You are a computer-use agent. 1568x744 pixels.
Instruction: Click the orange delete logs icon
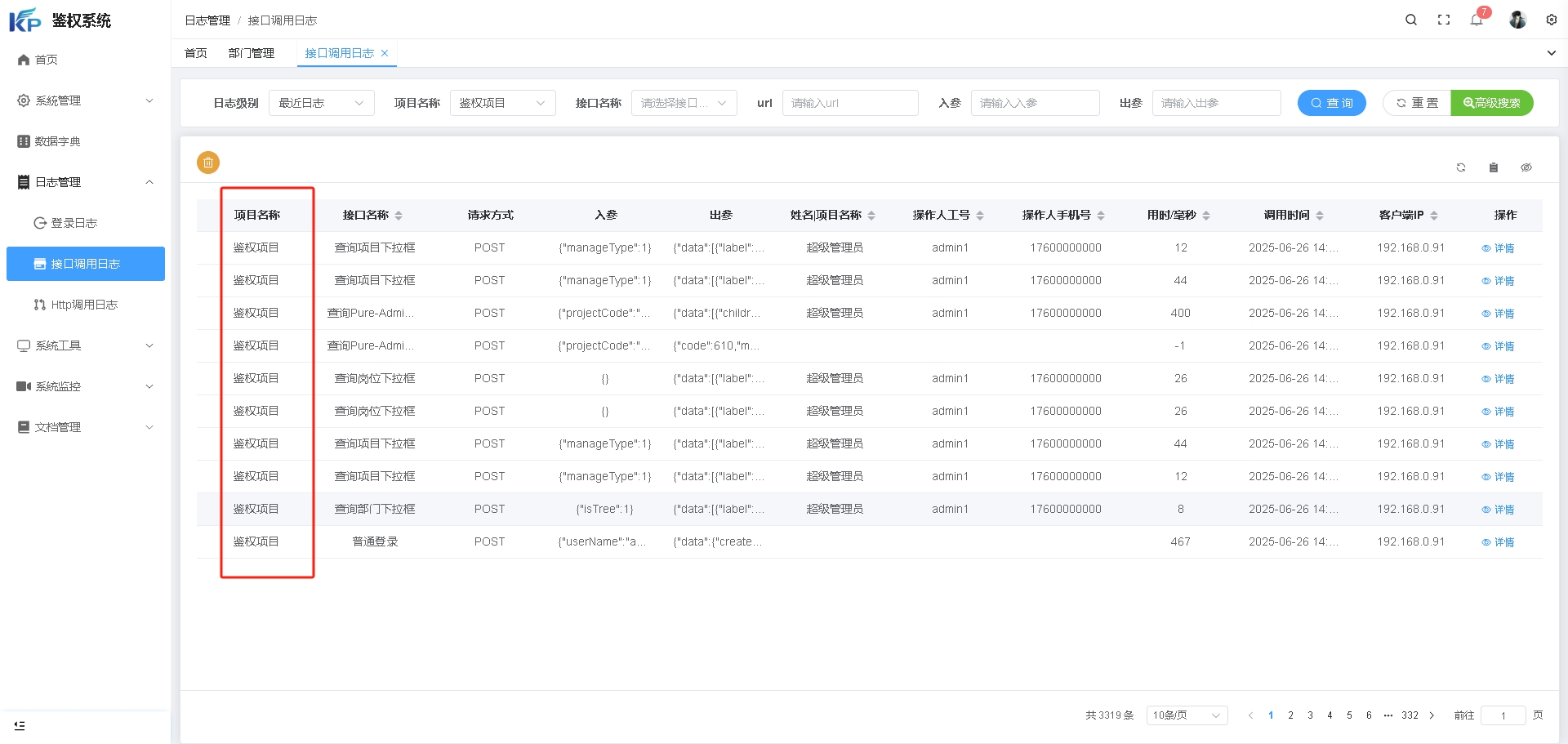point(208,163)
